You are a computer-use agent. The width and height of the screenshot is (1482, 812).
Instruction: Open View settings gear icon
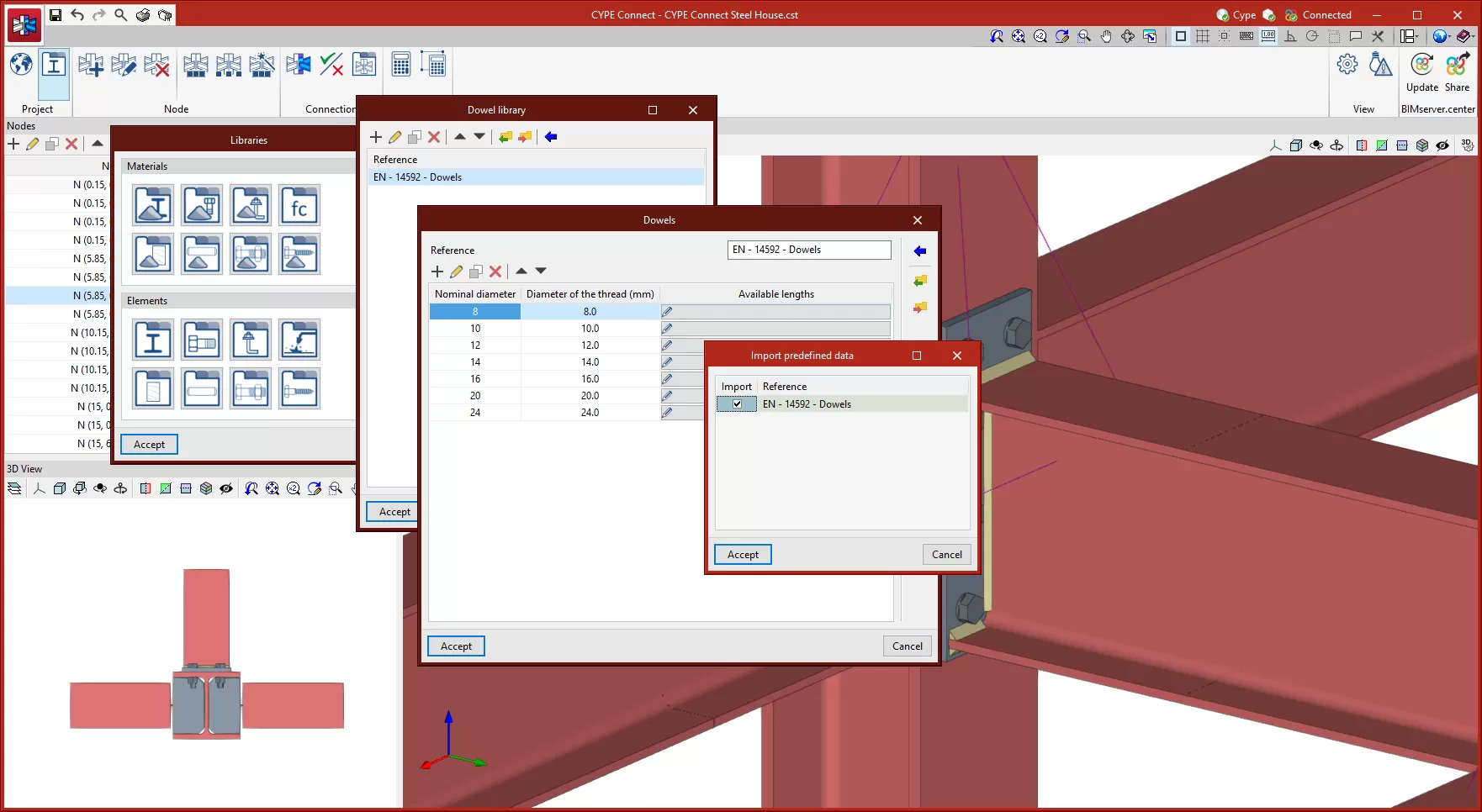pos(1347,65)
